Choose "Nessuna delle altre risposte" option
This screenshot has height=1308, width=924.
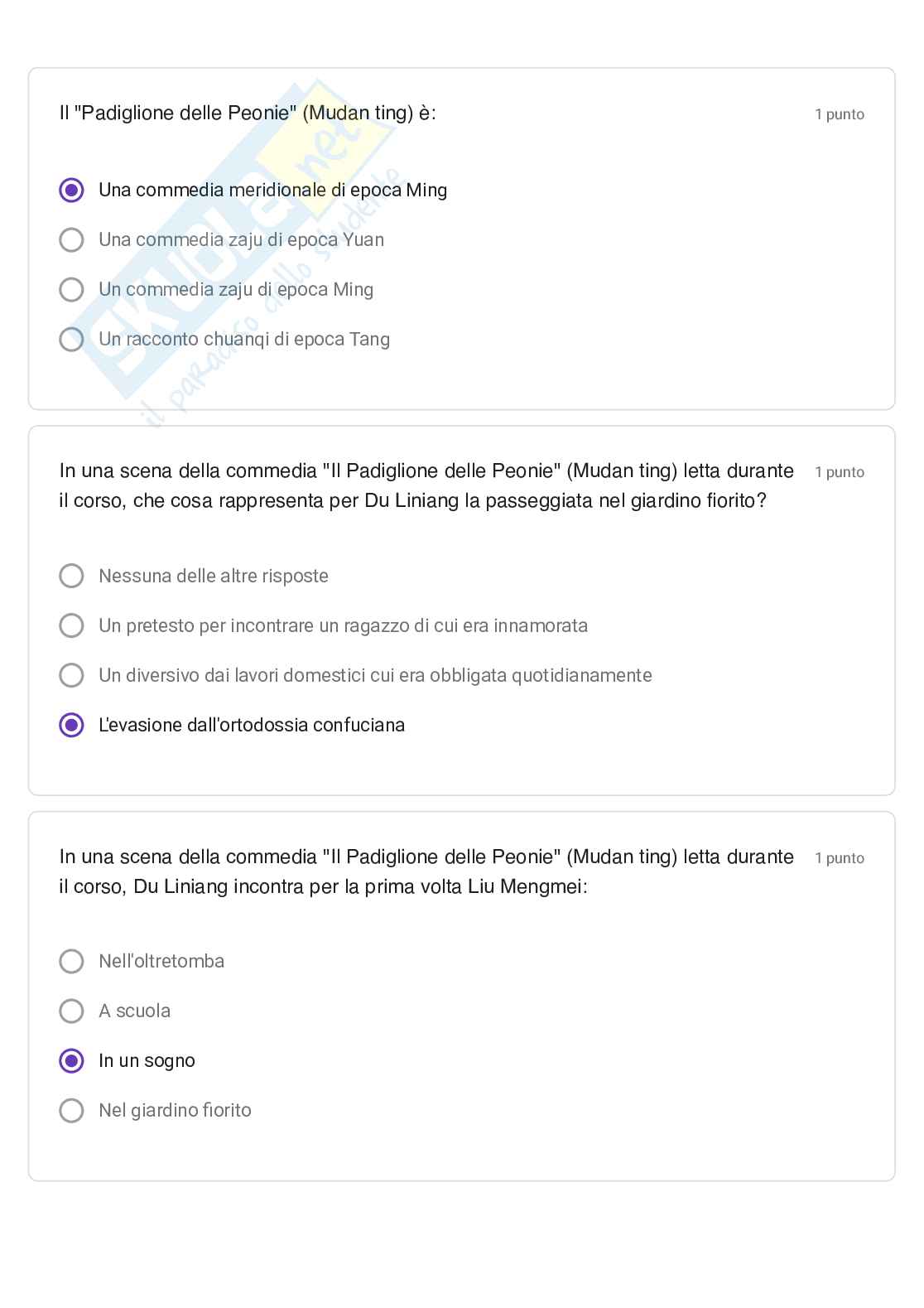[72, 576]
